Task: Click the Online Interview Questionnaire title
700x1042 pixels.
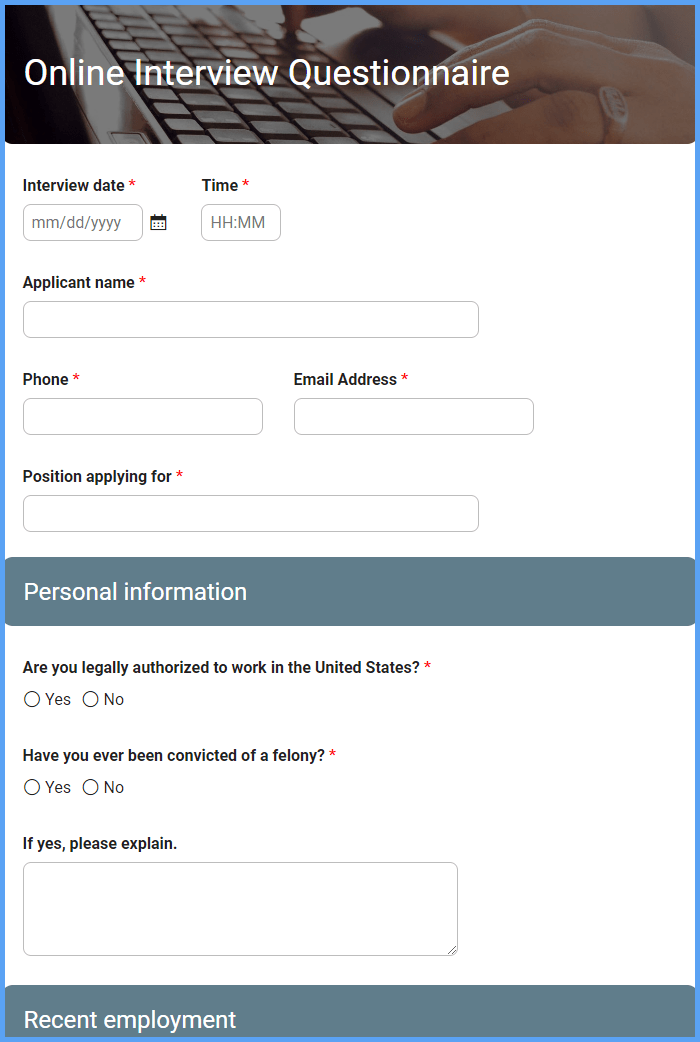Action: 267,72
